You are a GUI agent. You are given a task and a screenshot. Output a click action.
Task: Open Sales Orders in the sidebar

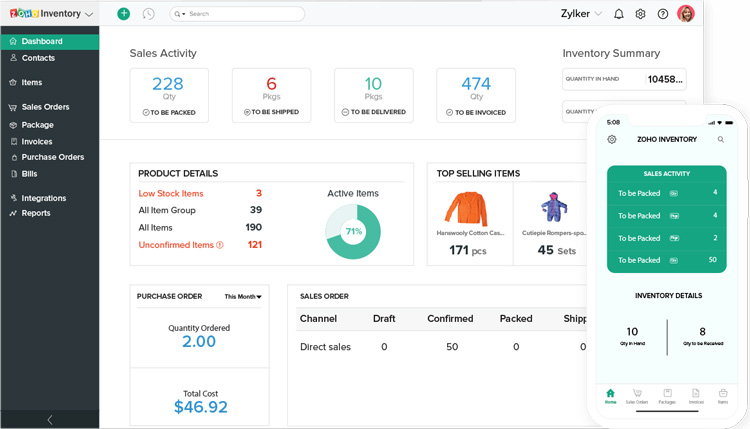(45, 107)
